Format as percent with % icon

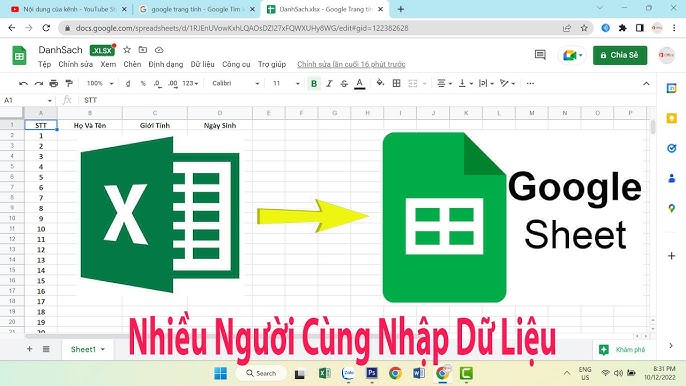(143, 83)
